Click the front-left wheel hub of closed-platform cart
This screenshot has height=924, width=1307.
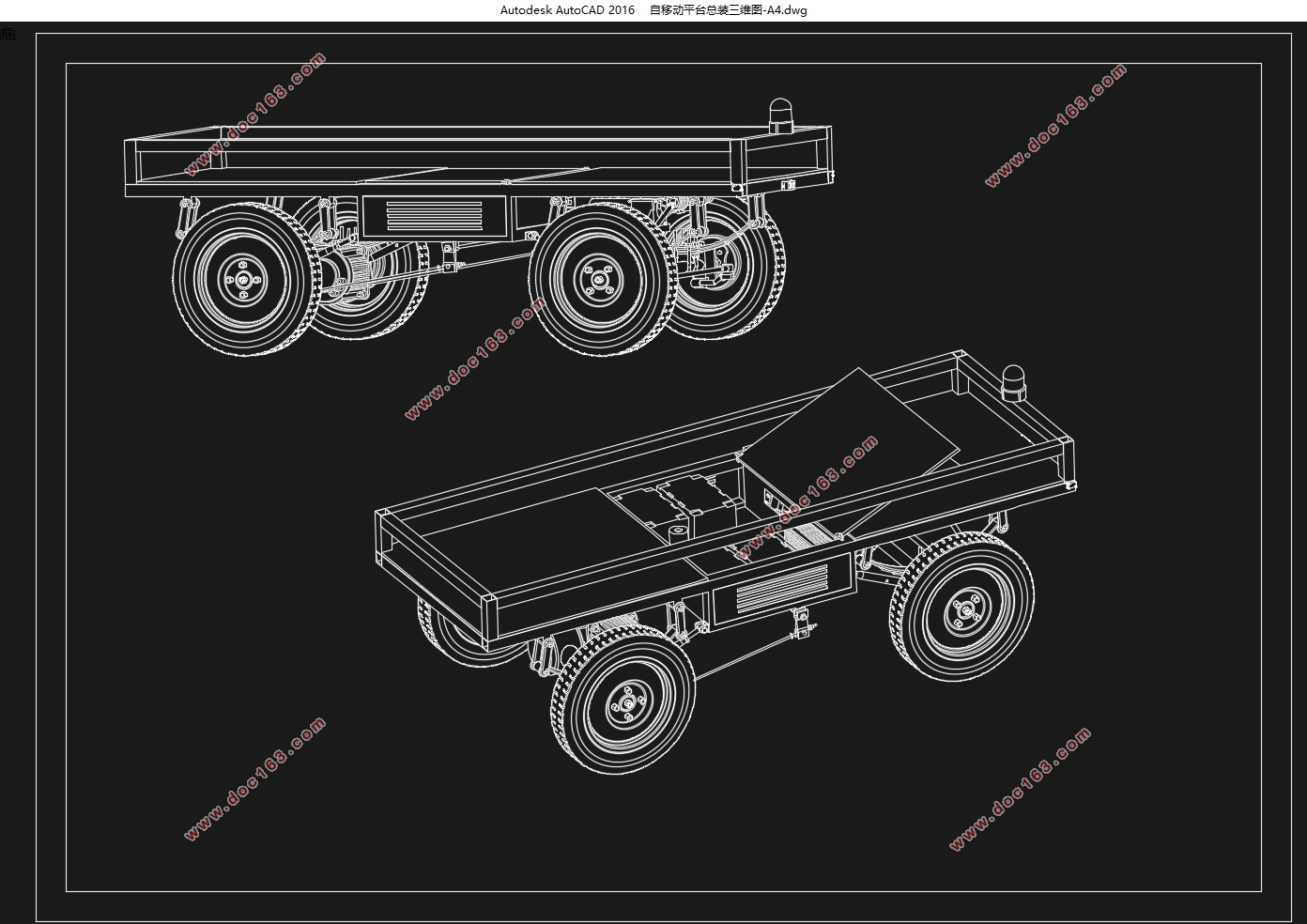(244, 278)
